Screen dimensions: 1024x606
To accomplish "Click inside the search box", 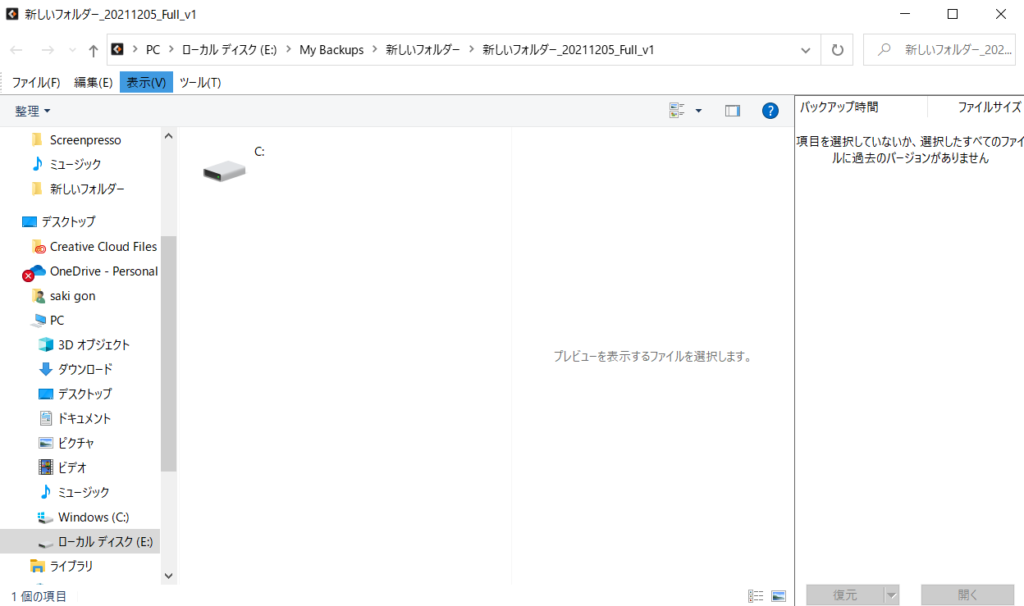I will click(x=940, y=49).
